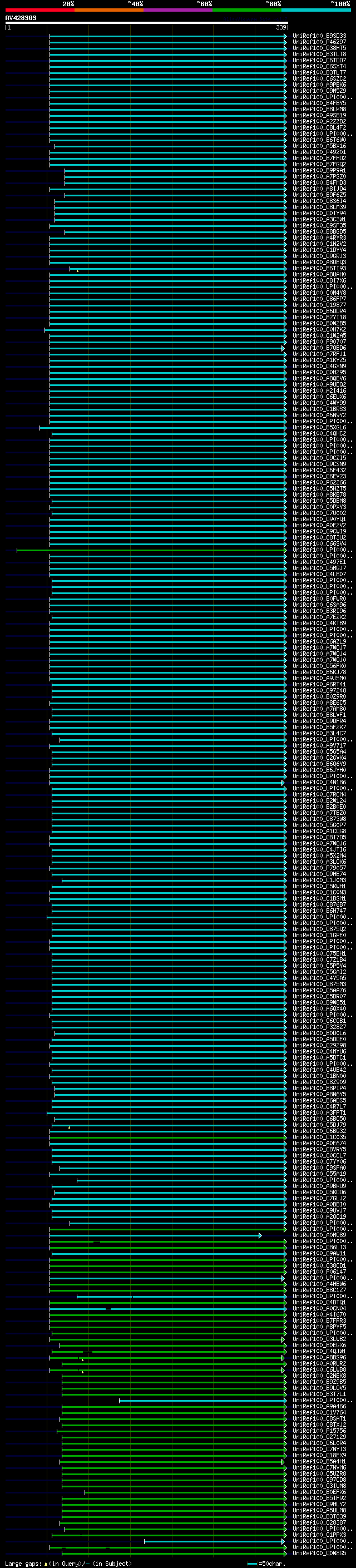Open UniRef100_Q7YY06 entry
This screenshot has width=356, height=1568.
(319, 1161)
